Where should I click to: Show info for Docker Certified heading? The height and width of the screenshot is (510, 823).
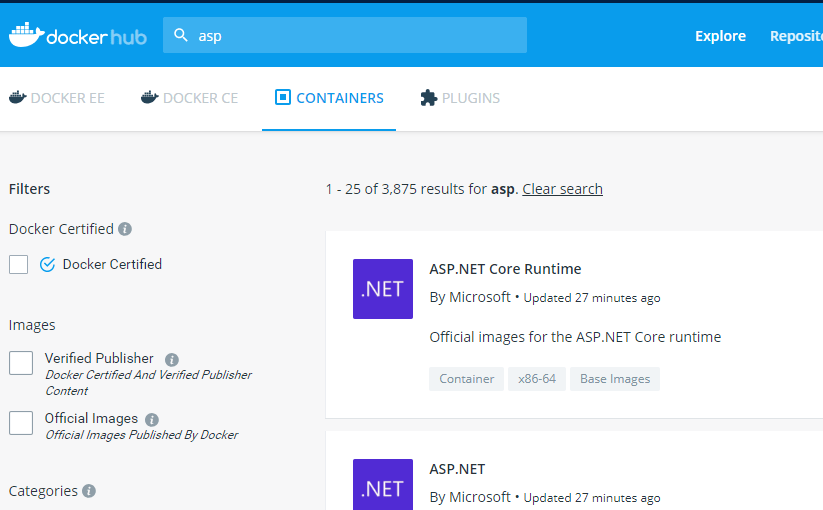coord(125,229)
